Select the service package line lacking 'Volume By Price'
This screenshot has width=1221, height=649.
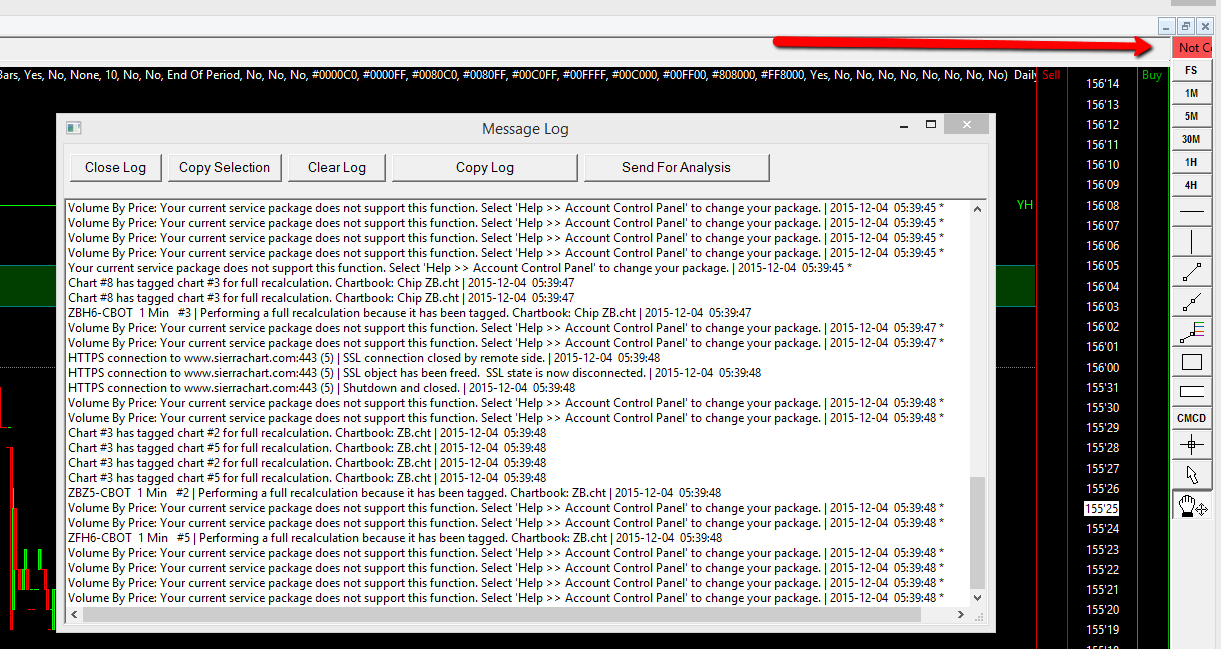point(460,268)
